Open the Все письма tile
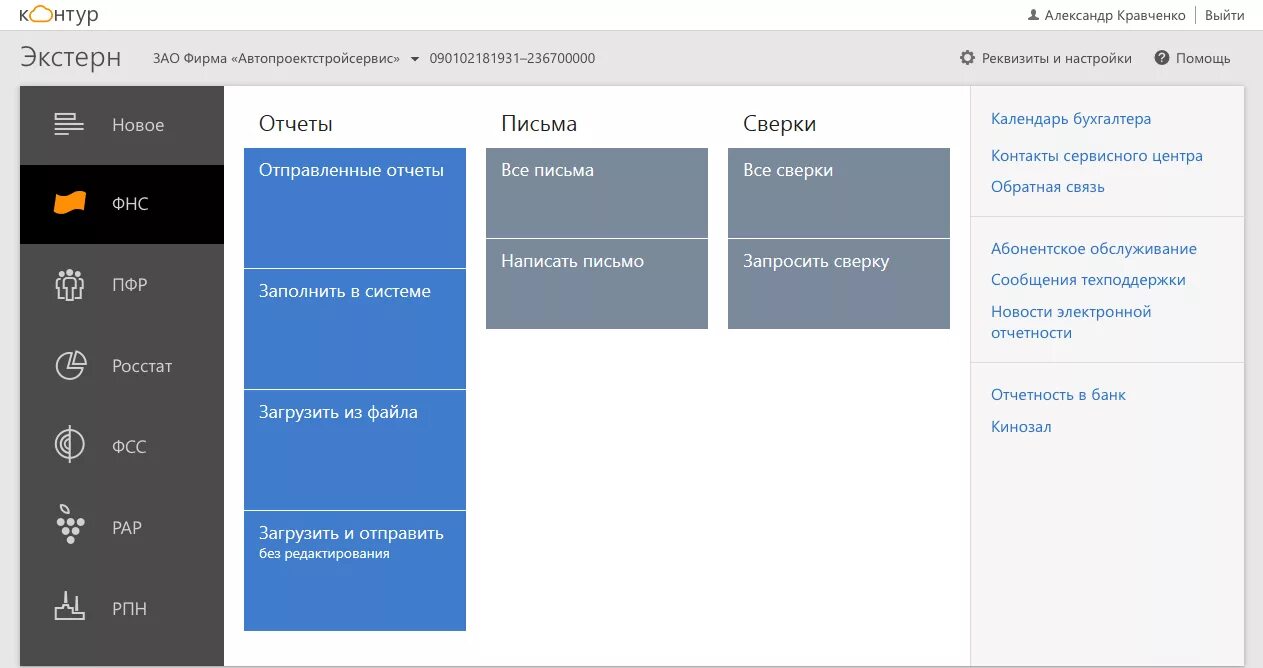1263x668 pixels. [x=597, y=193]
